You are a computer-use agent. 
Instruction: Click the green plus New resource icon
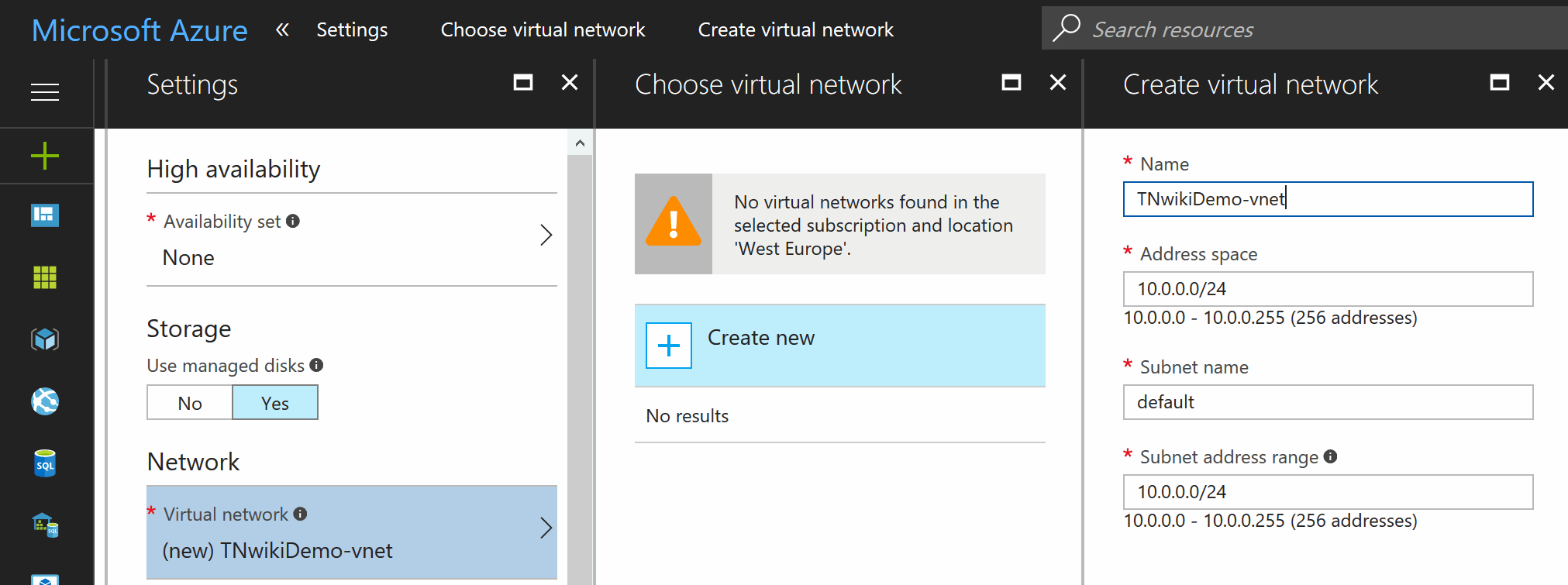pyautogui.click(x=45, y=156)
